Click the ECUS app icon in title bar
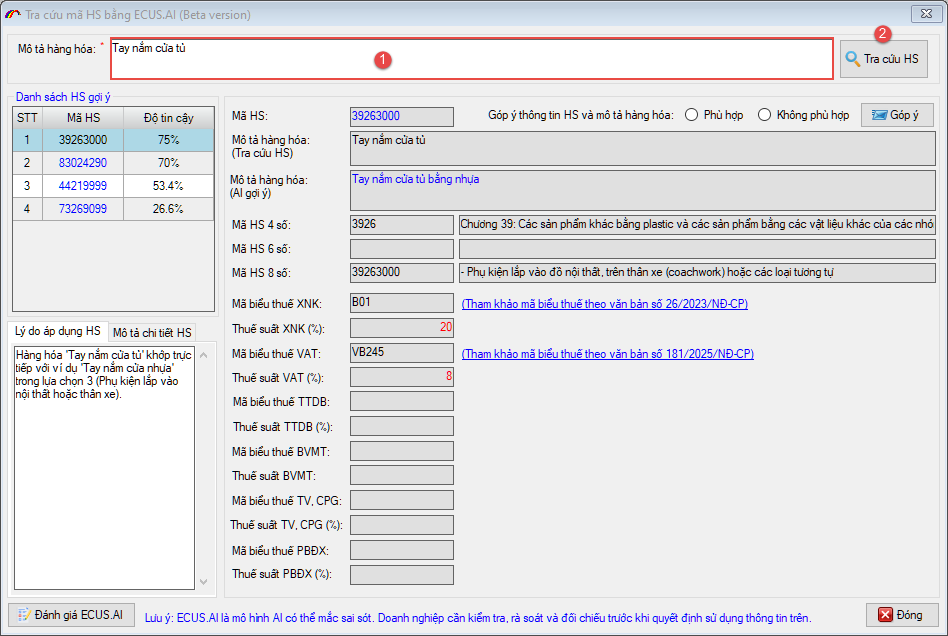948x636 pixels. (13, 15)
